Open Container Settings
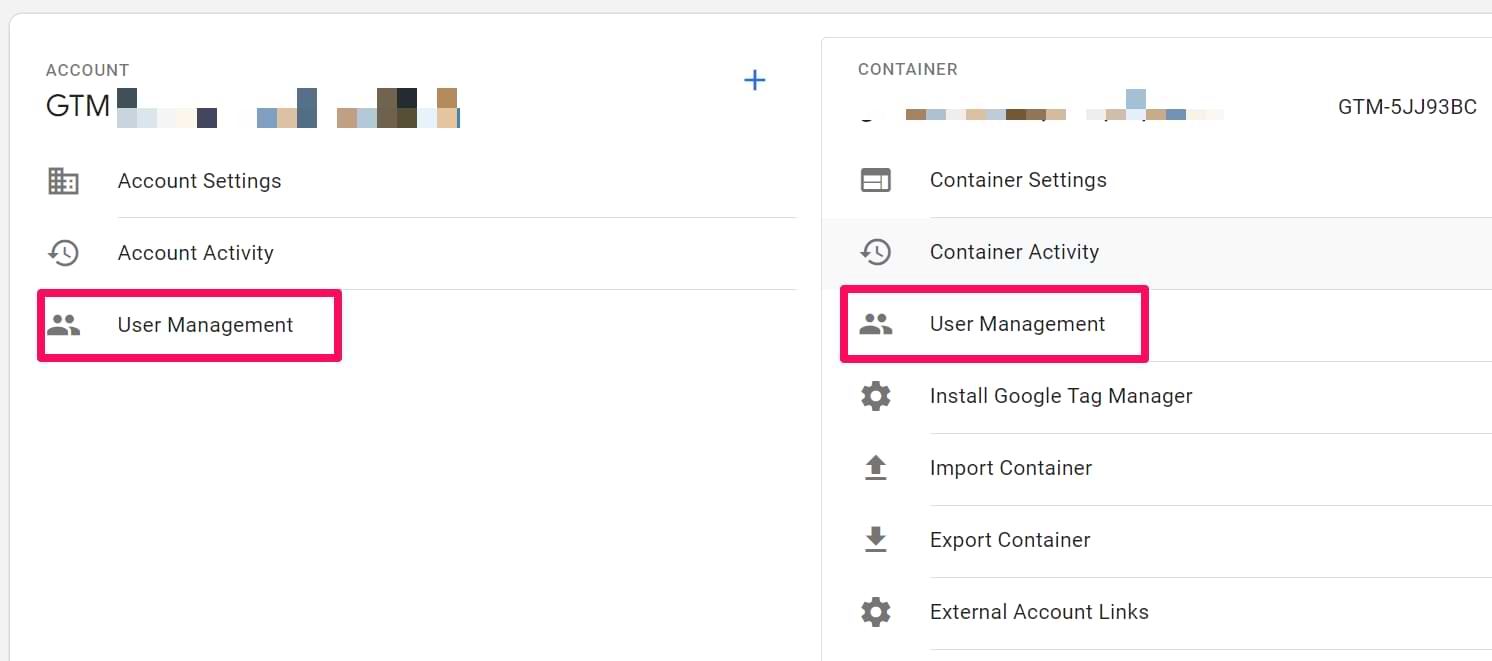This screenshot has height=661, width=1492. (1018, 180)
